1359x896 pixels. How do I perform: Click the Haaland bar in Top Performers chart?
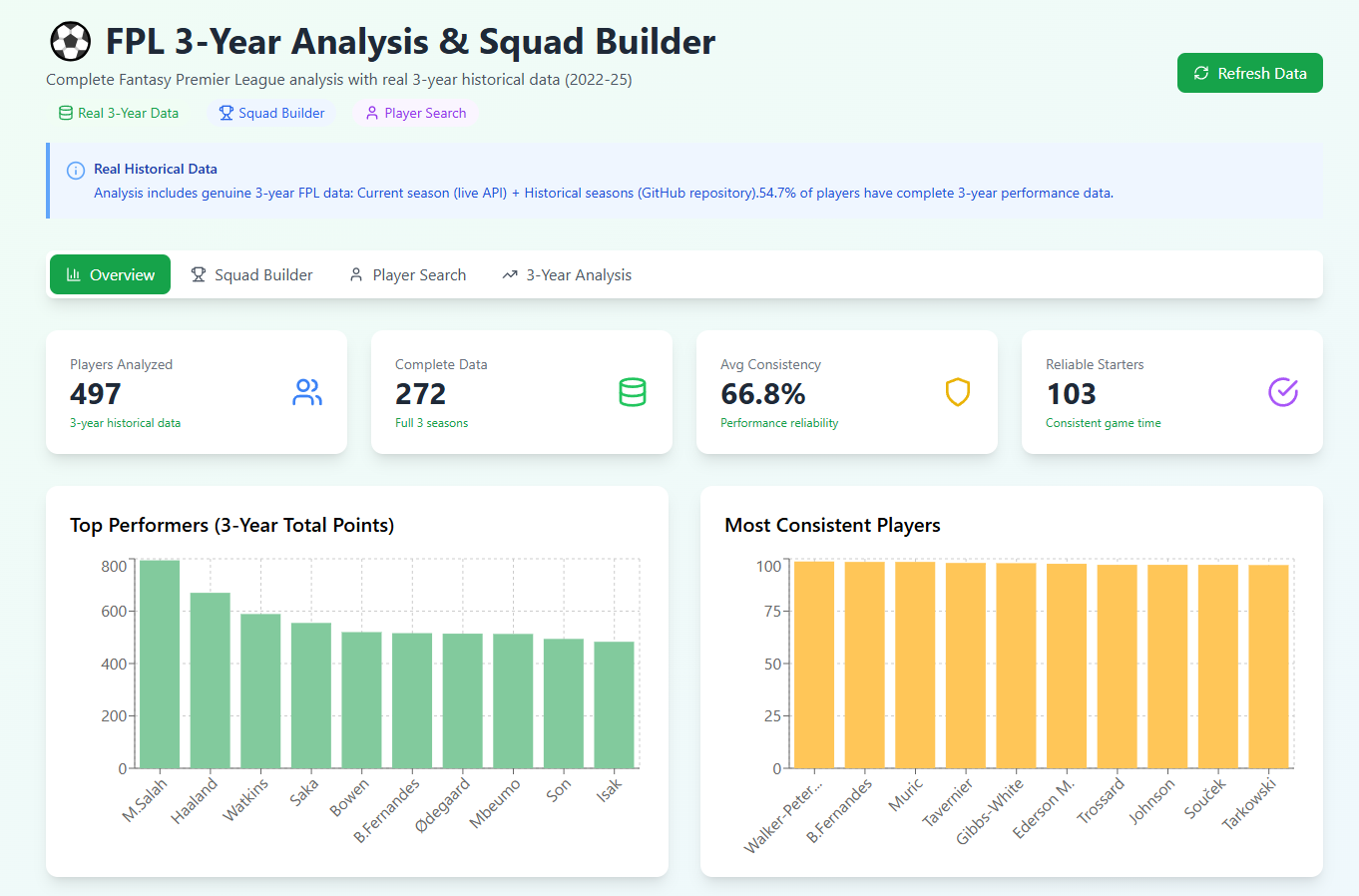(x=211, y=680)
